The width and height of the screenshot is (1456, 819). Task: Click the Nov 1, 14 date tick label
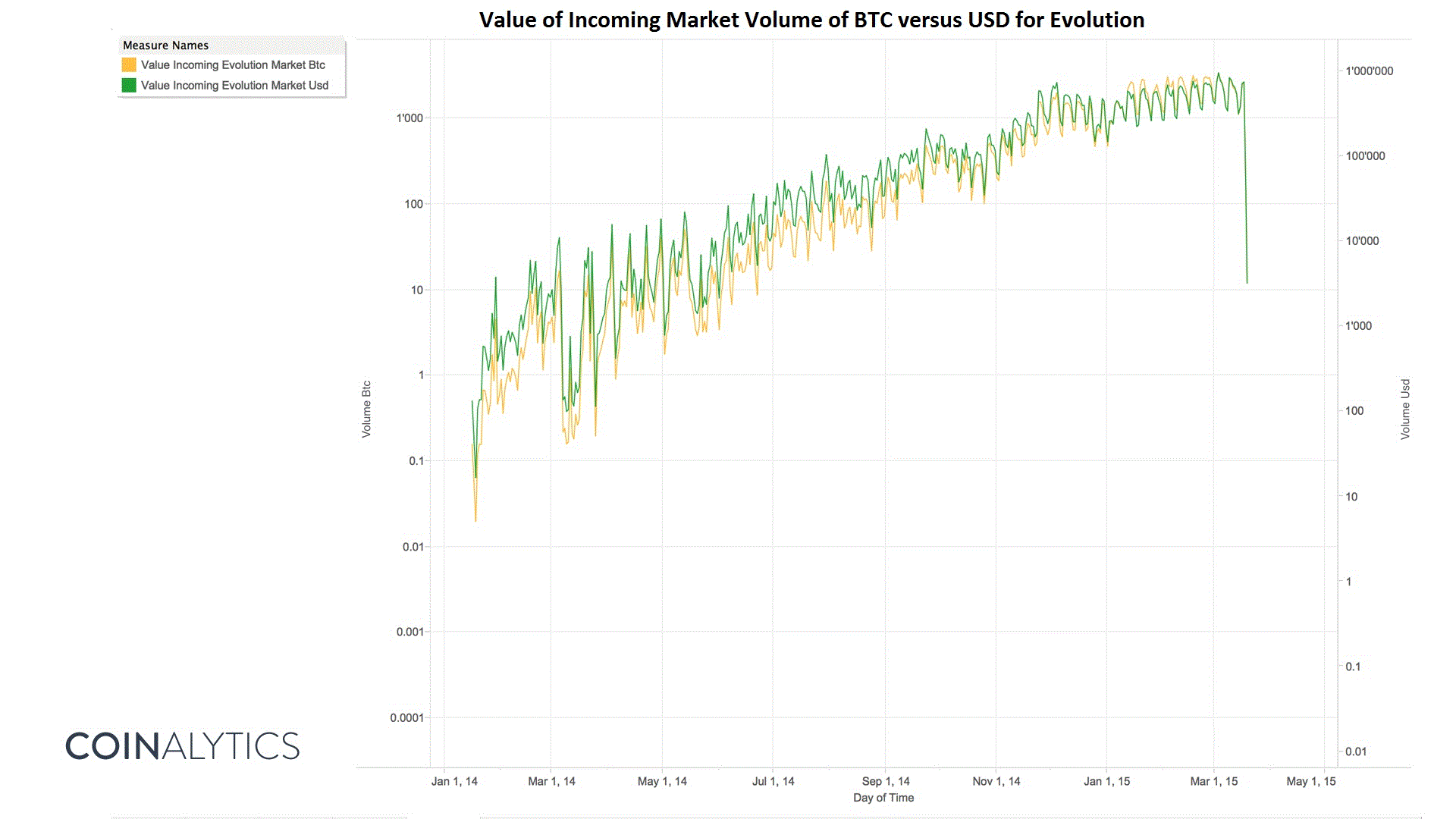[996, 781]
